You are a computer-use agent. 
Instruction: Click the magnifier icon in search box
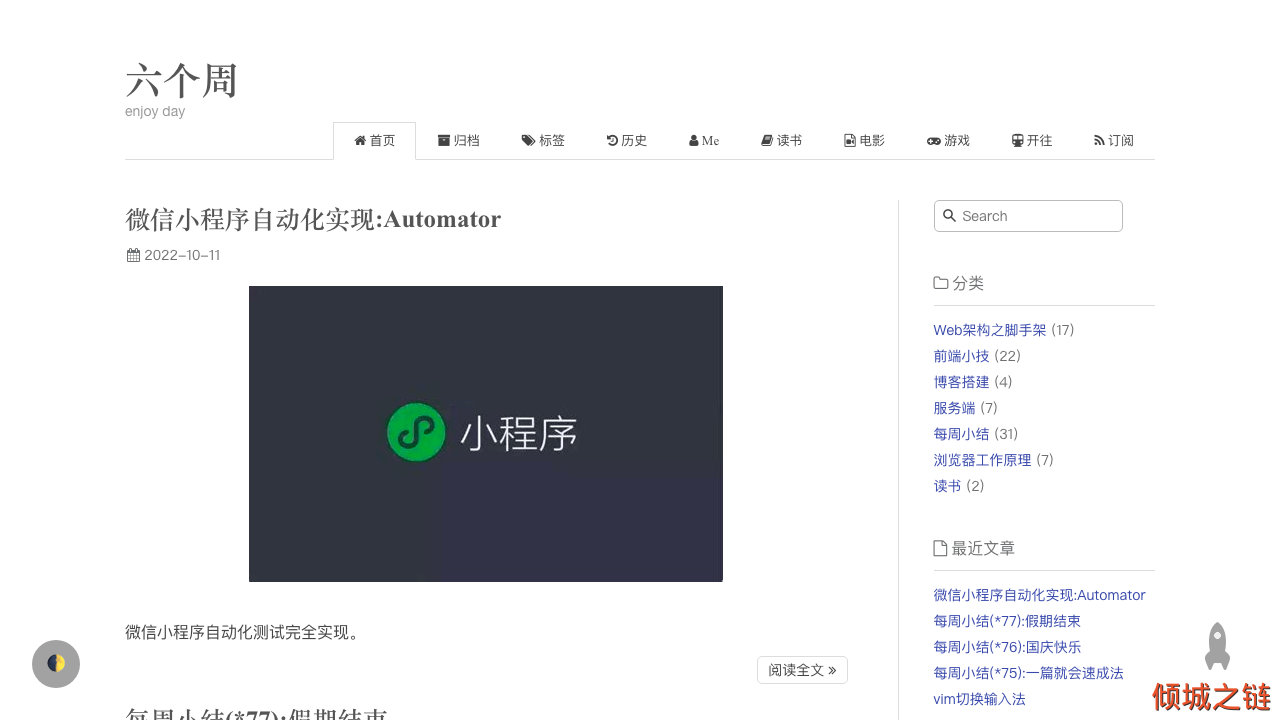(949, 216)
